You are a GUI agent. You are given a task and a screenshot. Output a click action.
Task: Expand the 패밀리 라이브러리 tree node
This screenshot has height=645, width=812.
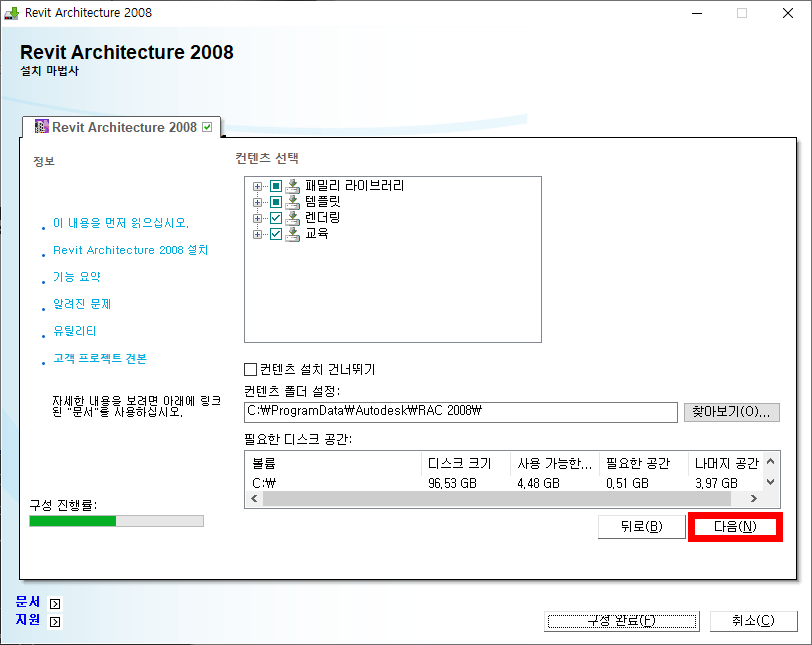click(257, 186)
